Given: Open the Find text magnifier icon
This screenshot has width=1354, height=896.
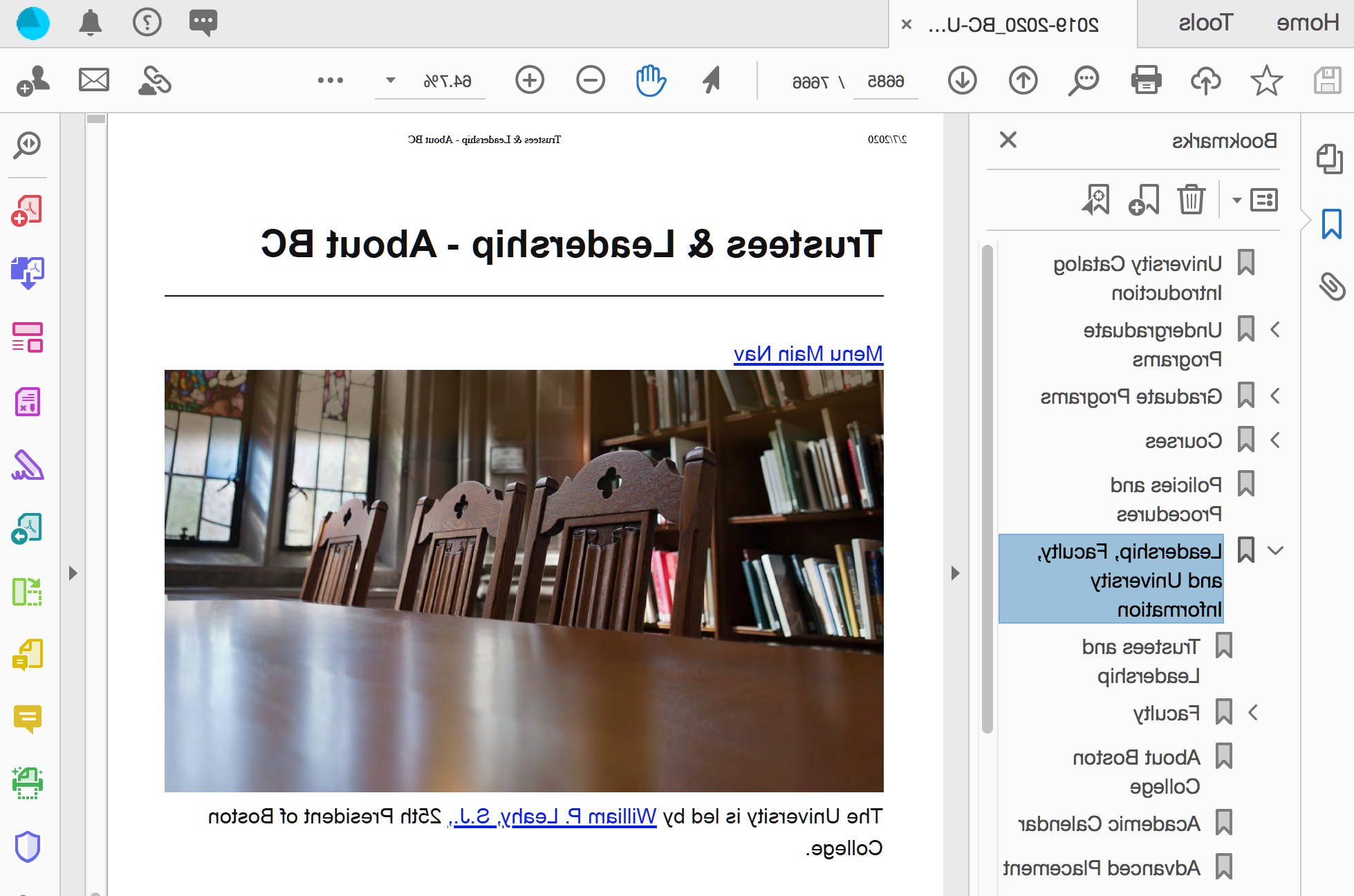Looking at the screenshot, I should 1084,80.
